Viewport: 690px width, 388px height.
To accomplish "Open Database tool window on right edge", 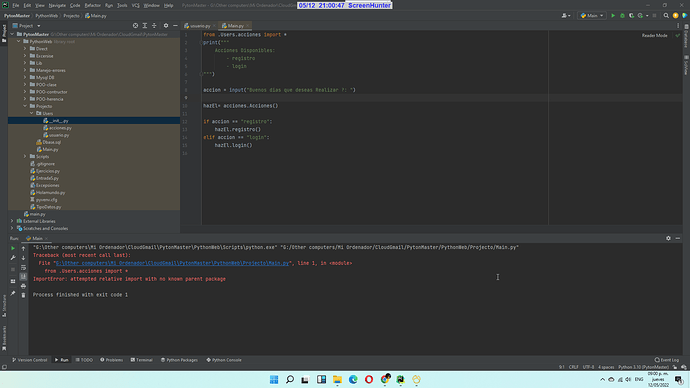I will click(x=686, y=37).
